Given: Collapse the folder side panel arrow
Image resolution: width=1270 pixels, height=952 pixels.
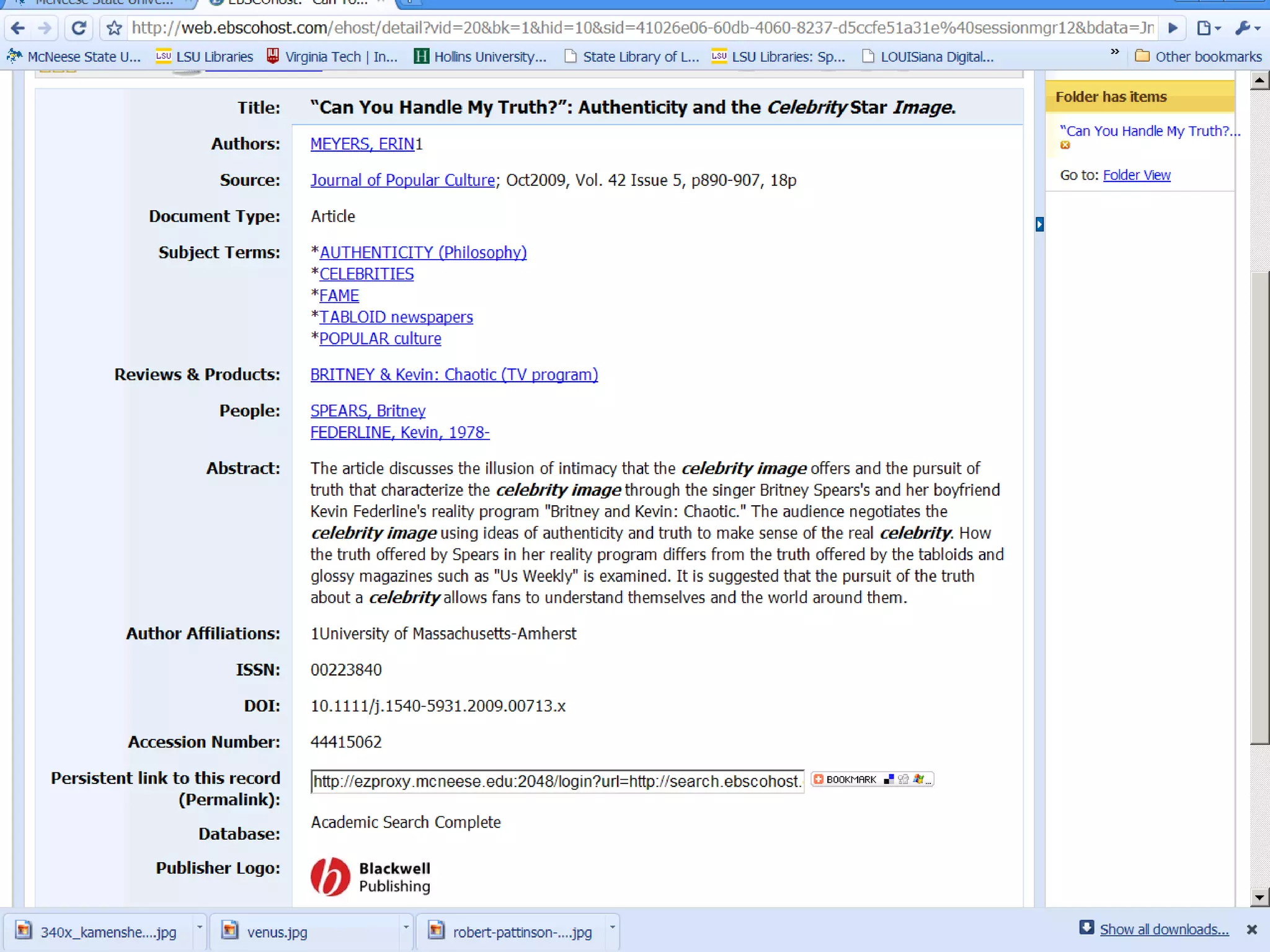Looking at the screenshot, I should click(1040, 224).
